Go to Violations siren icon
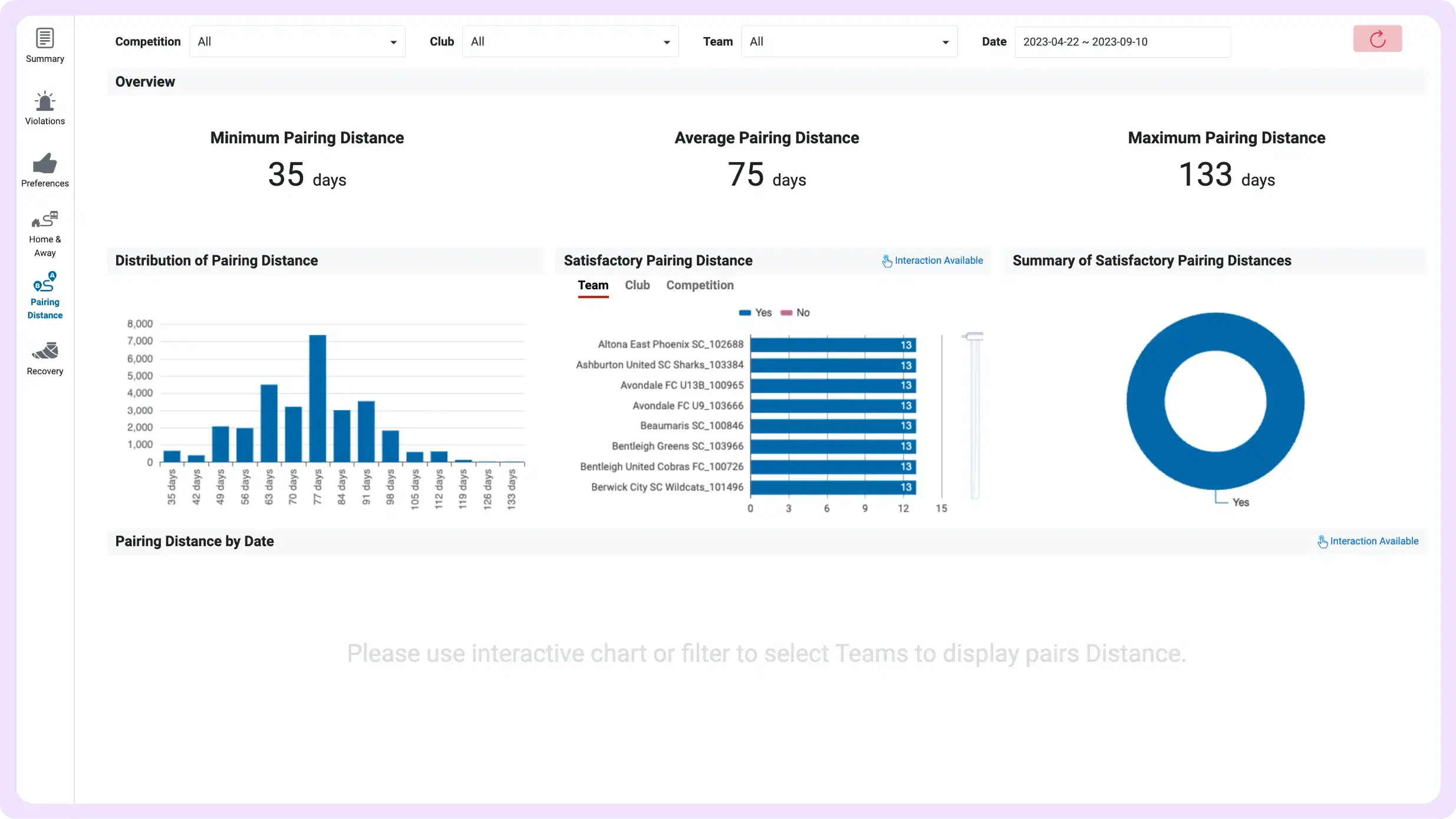The image size is (1456, 819). coord(45,102)
